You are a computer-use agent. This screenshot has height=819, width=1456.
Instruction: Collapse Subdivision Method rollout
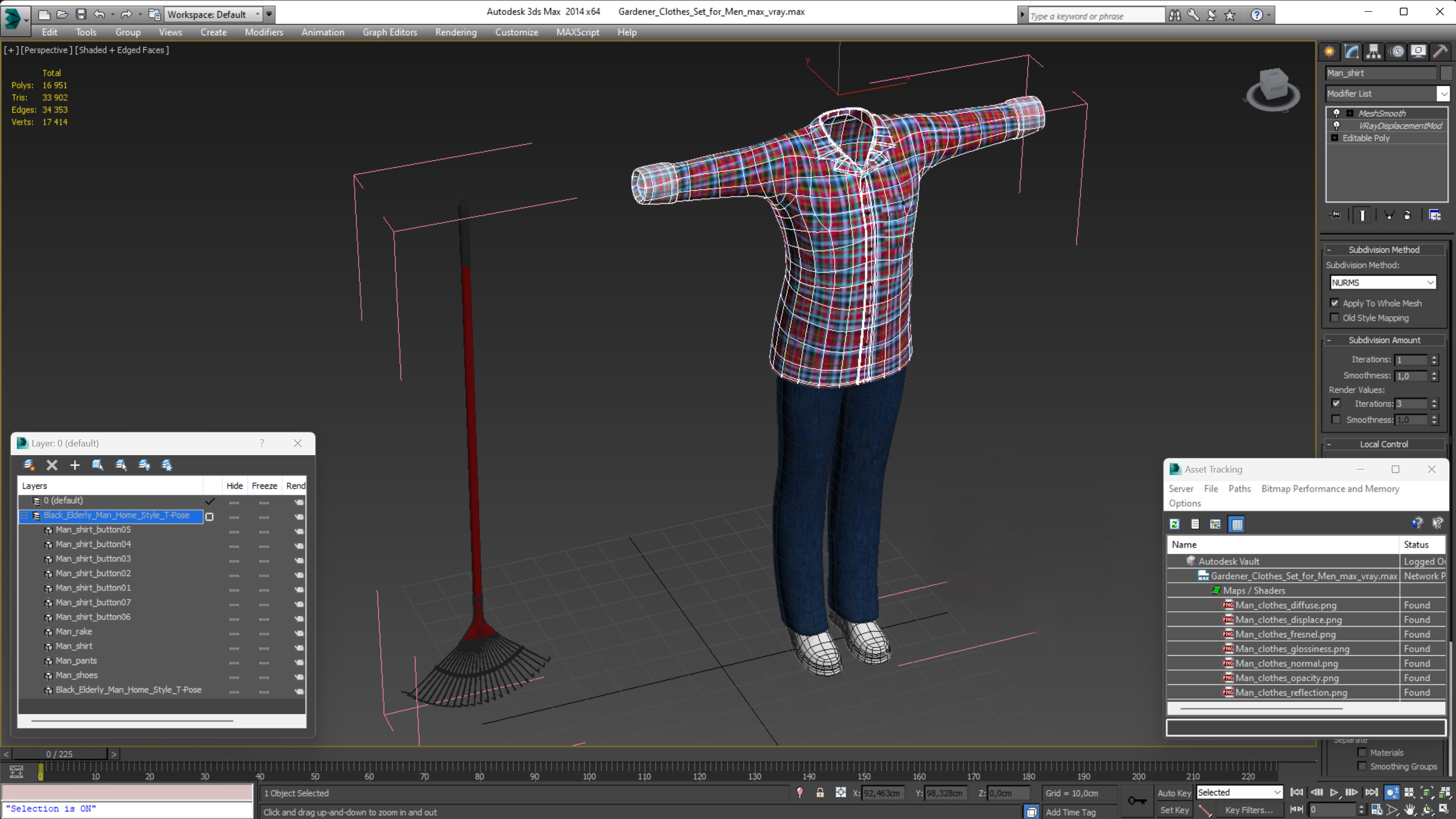1329,250
